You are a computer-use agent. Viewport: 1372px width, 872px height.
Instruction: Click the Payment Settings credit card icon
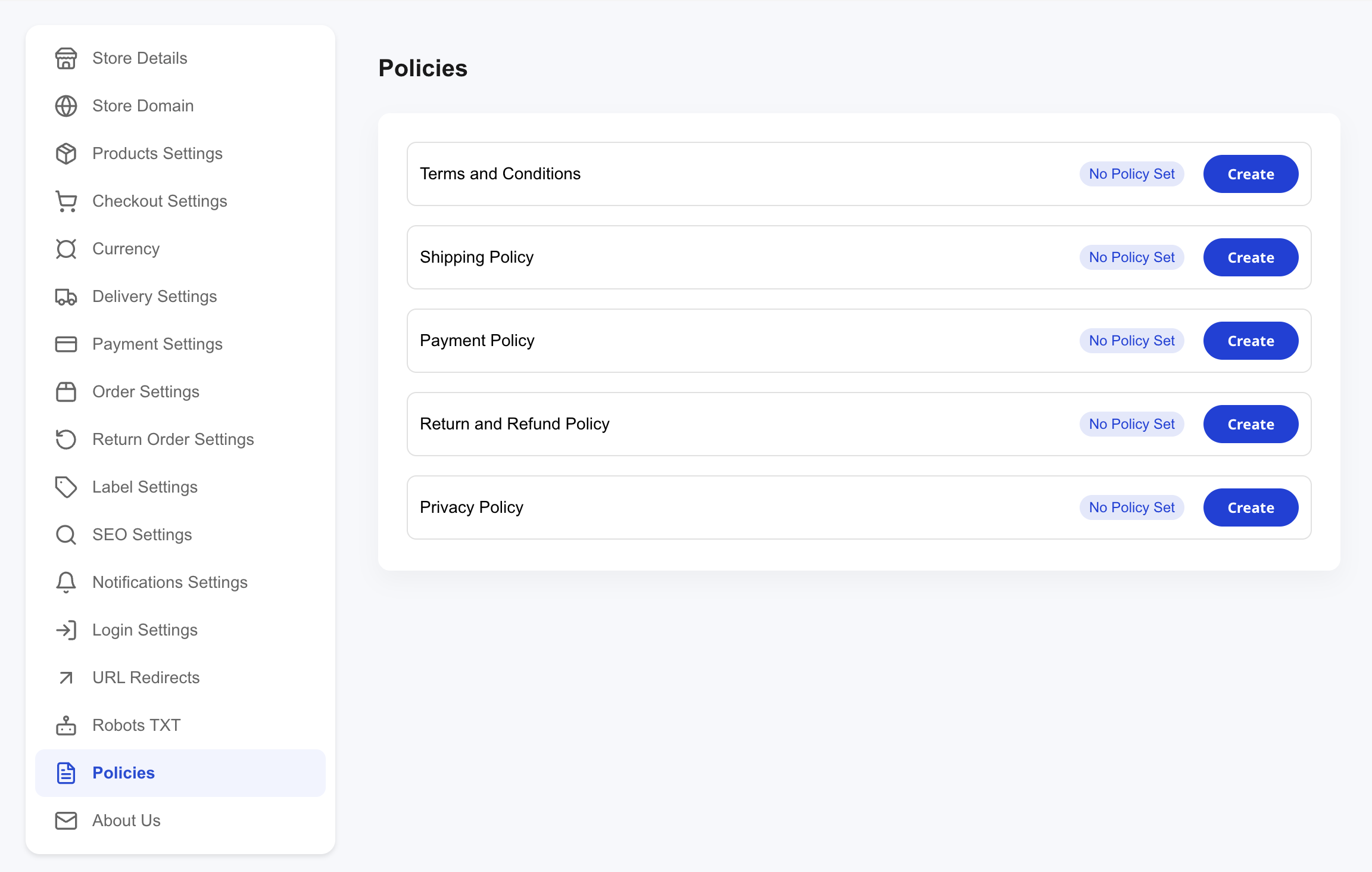[x=66, y=344]
